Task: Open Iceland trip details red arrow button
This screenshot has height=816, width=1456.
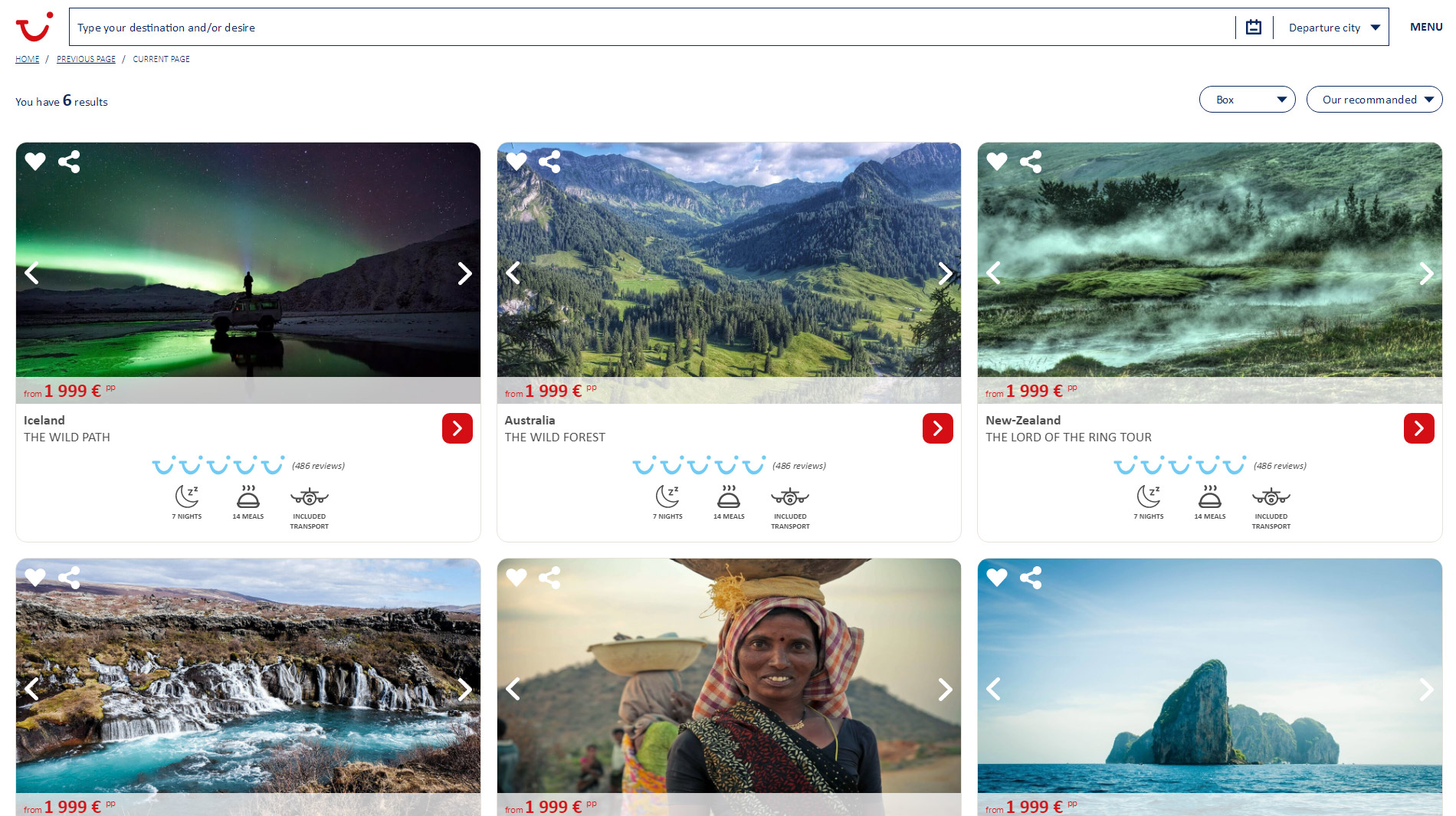Action: click(457, 428)
